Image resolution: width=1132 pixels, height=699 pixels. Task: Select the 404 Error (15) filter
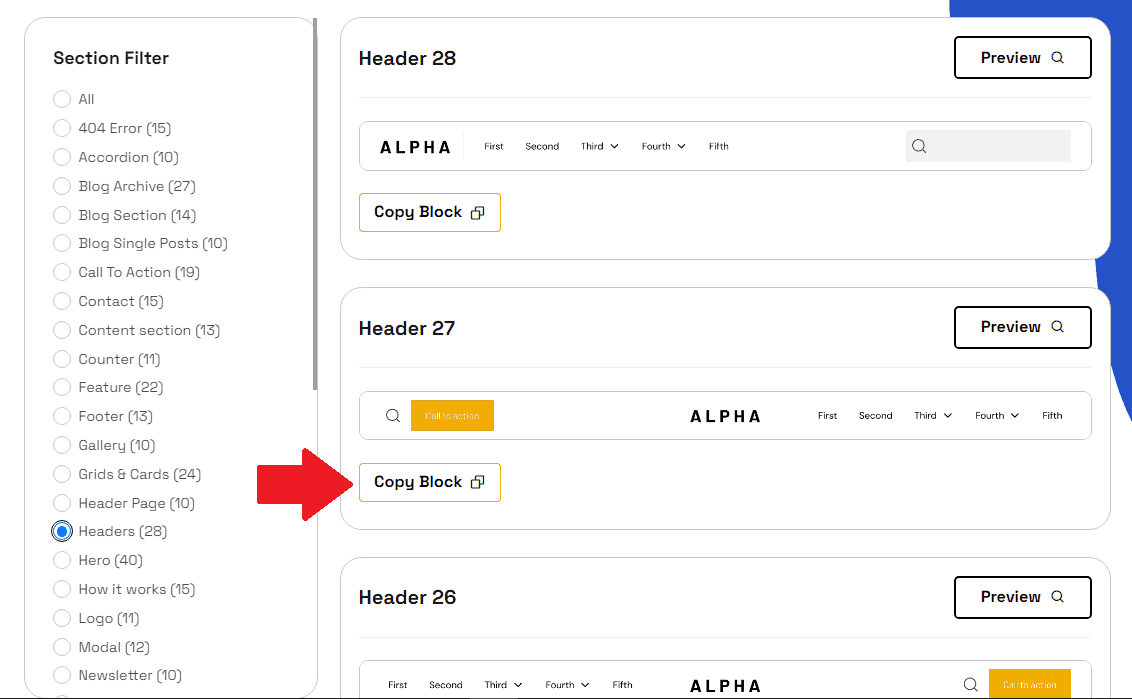tap(62, 128)
